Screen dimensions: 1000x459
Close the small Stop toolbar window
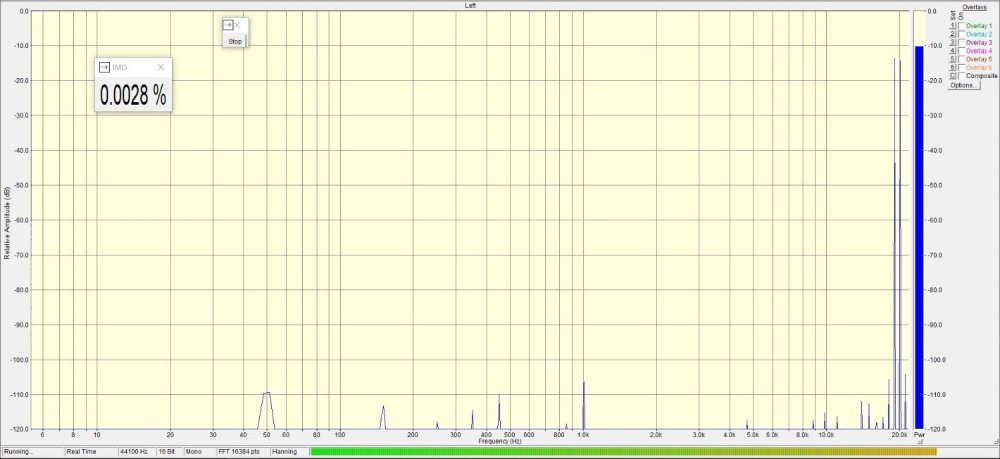click(x=238, y=24)
